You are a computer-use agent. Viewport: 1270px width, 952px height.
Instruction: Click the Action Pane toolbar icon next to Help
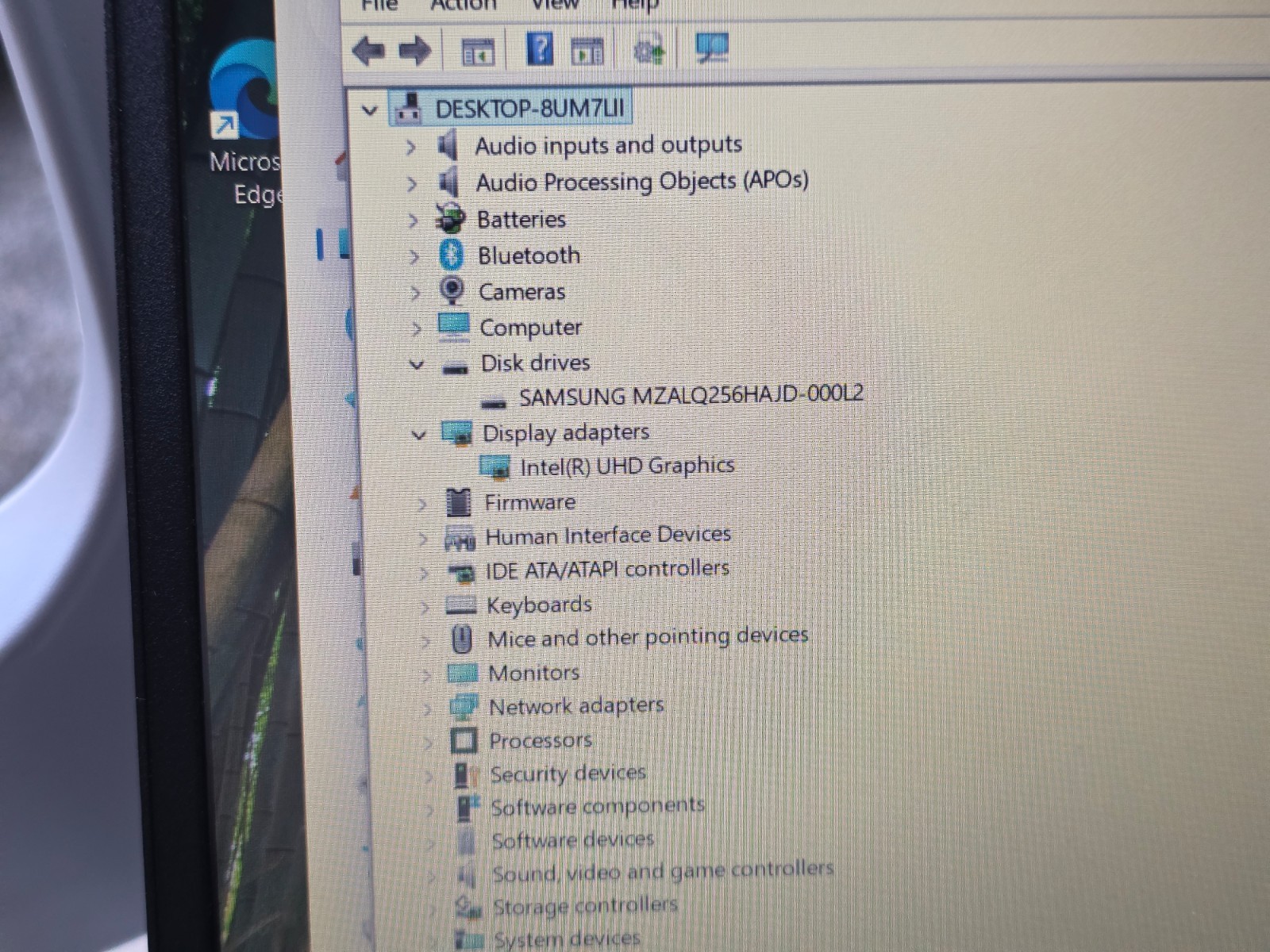point(587,52)
